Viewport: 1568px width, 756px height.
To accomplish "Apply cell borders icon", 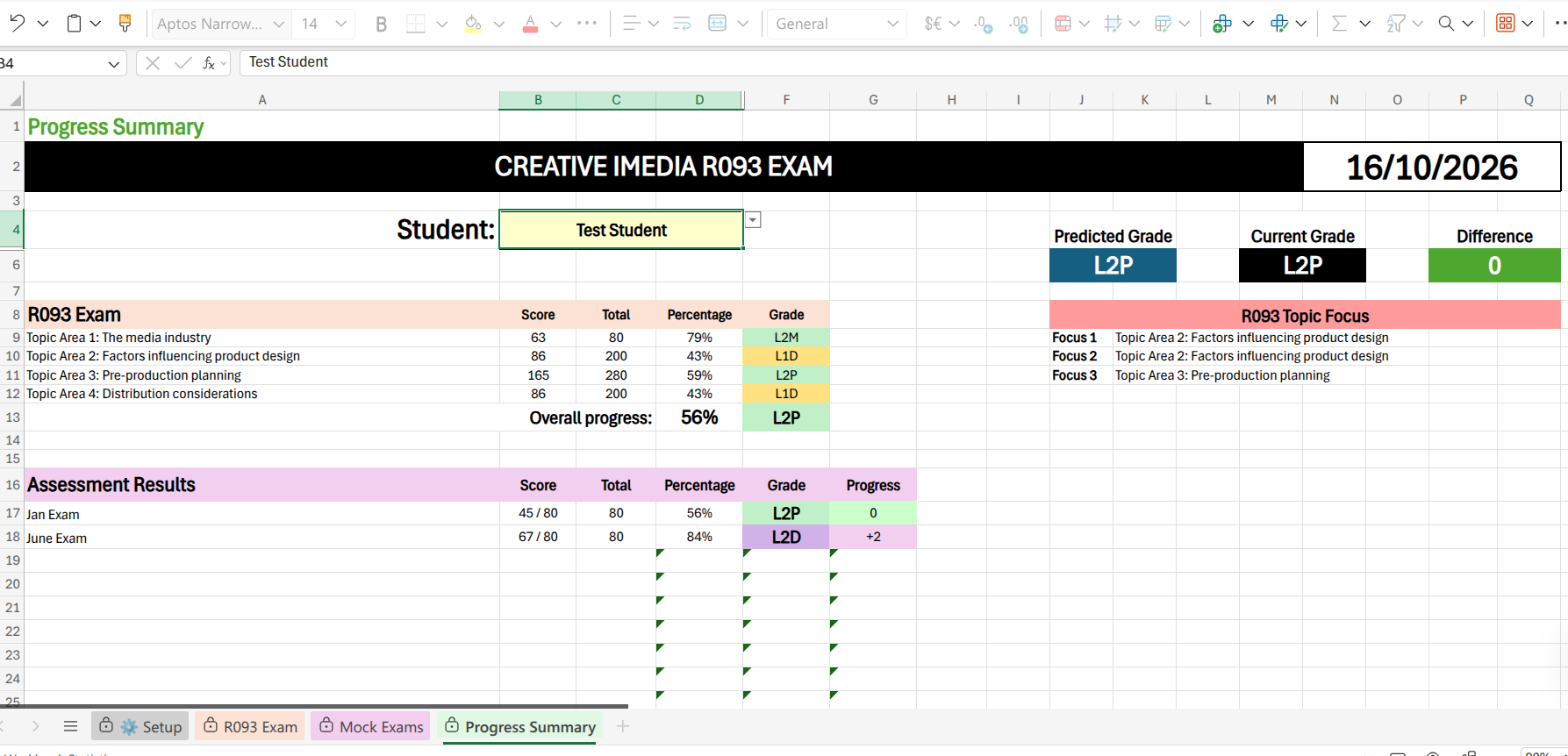I will coord(416,24).
